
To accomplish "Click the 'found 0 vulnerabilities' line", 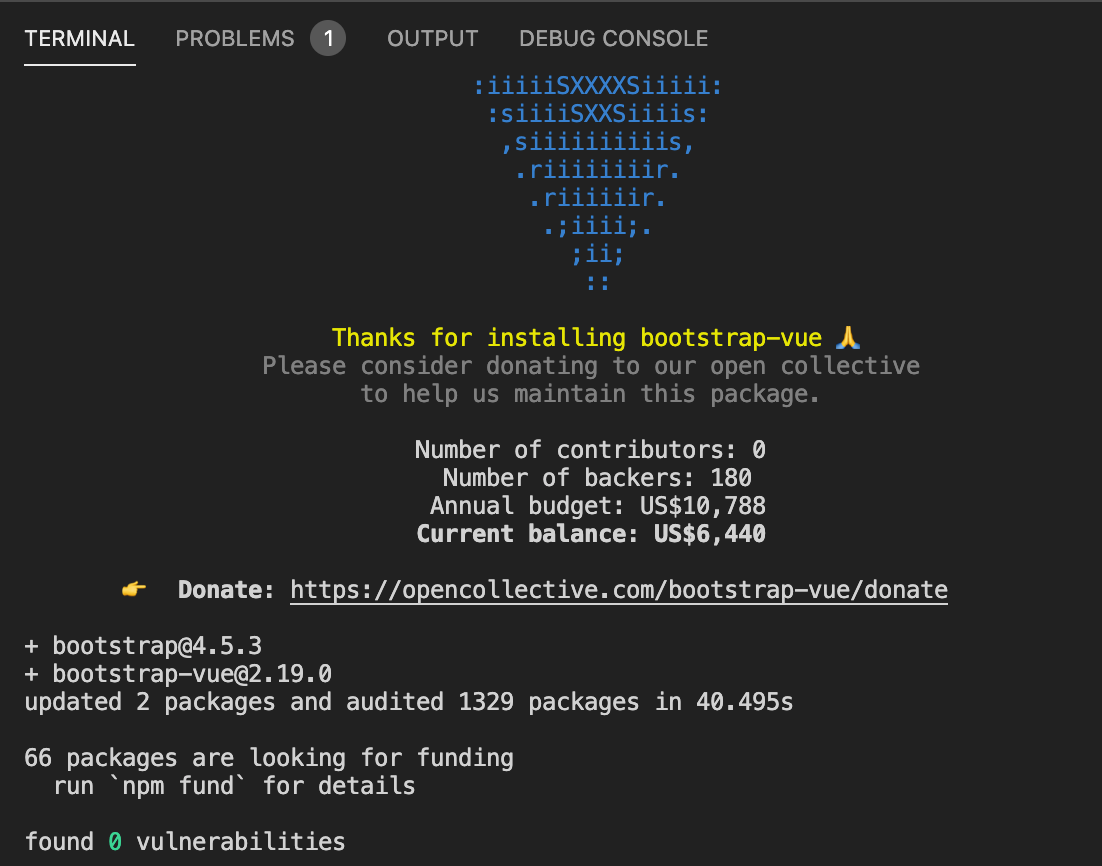I will coord(185,842).
